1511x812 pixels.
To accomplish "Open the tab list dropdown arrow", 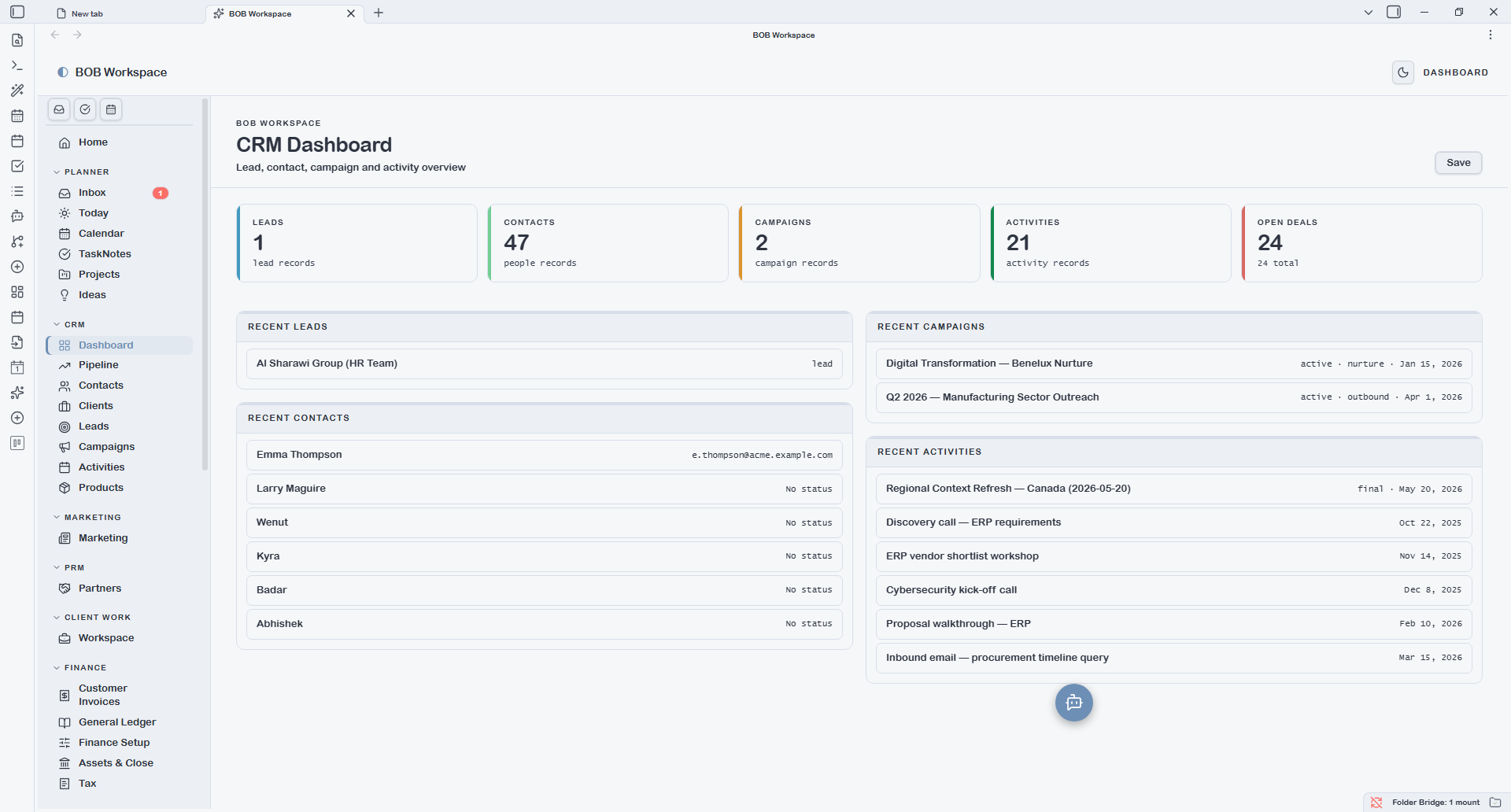I will (x=1369, y=13).
